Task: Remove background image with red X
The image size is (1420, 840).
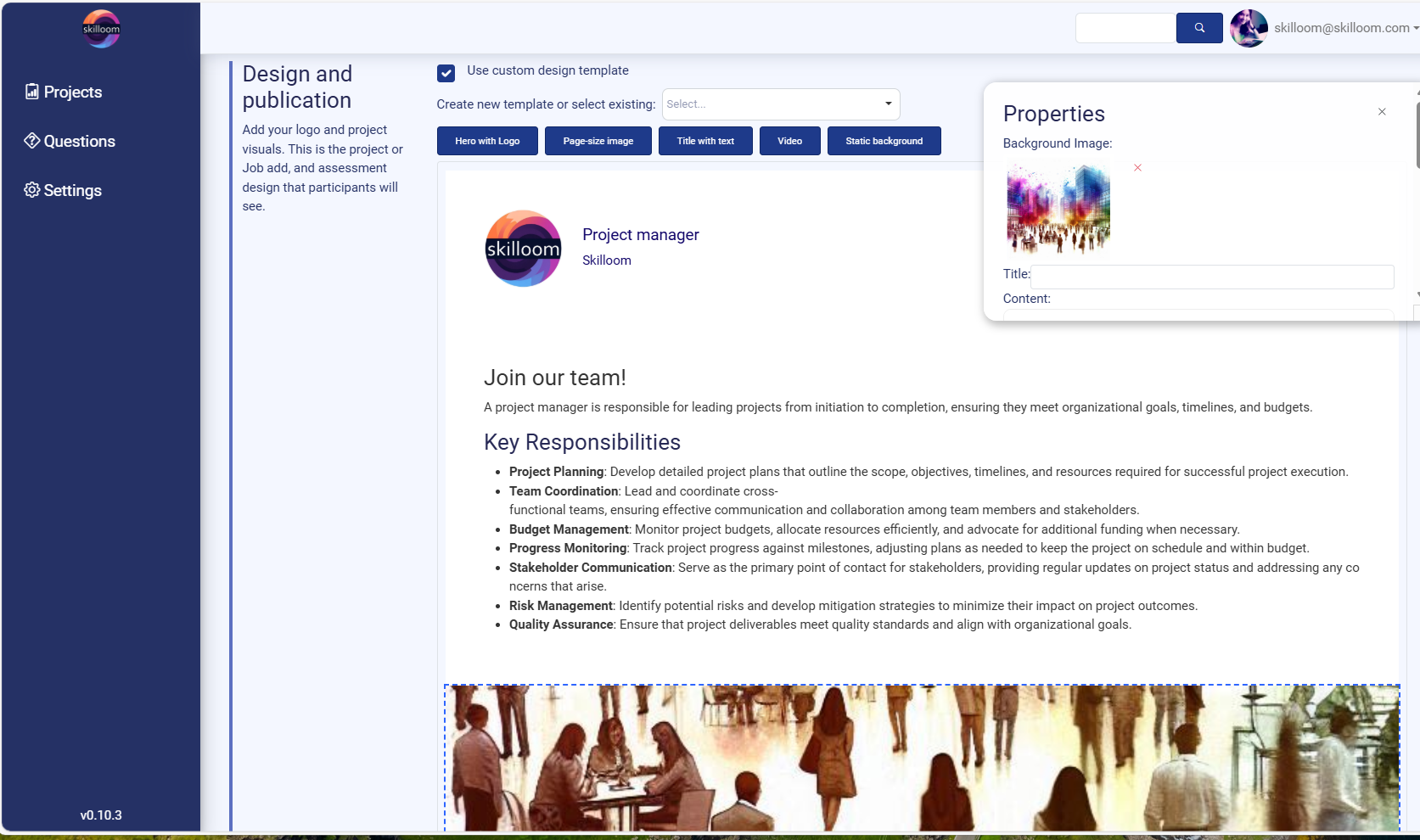Action: 1137,168
